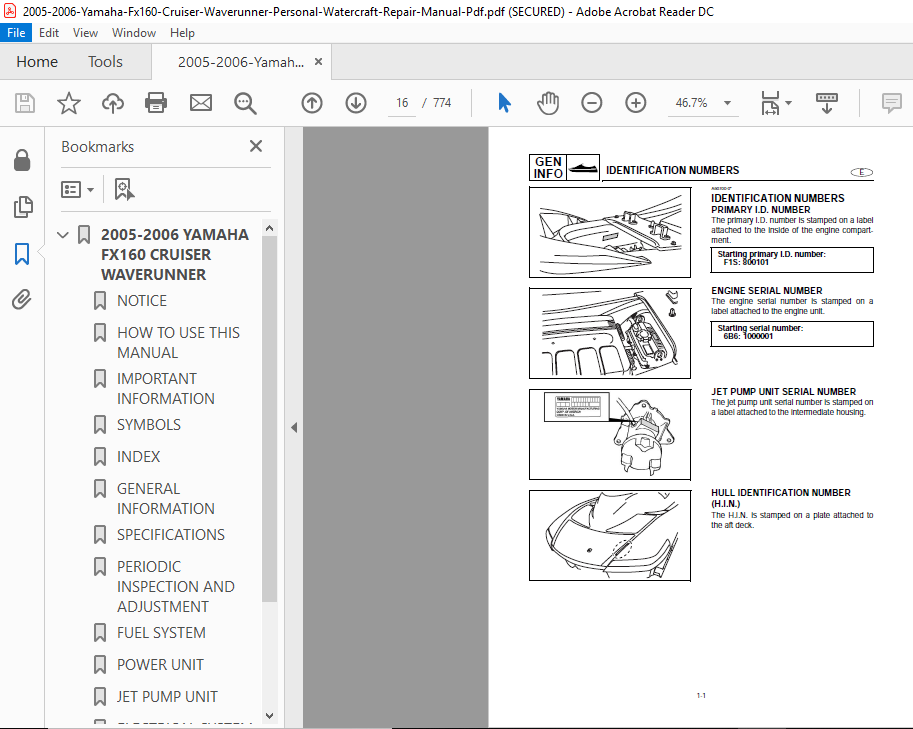The image size is (913, 729).
Task: Open the NOTICE bookmark
Action: click(141, 301)
